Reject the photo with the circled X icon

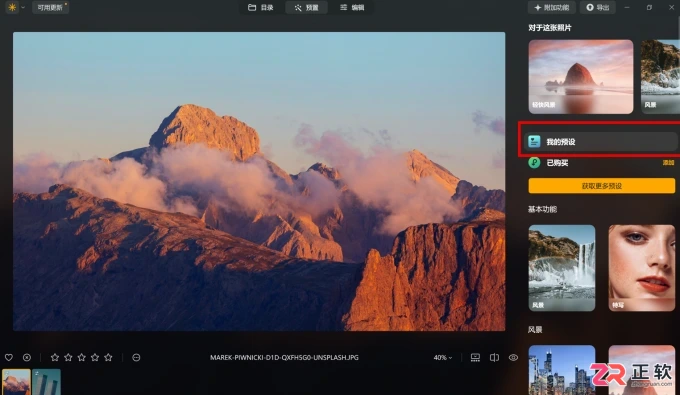27,357
